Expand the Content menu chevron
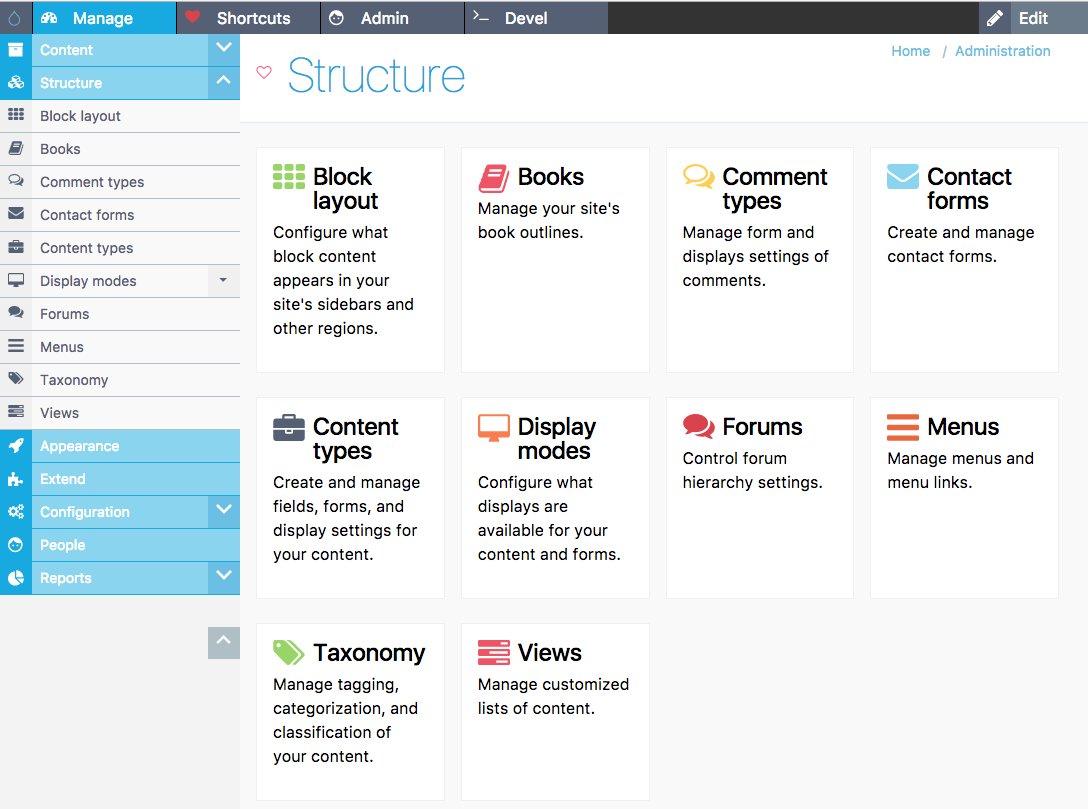This screenshot has width=1088, height=809. point(224,47)
